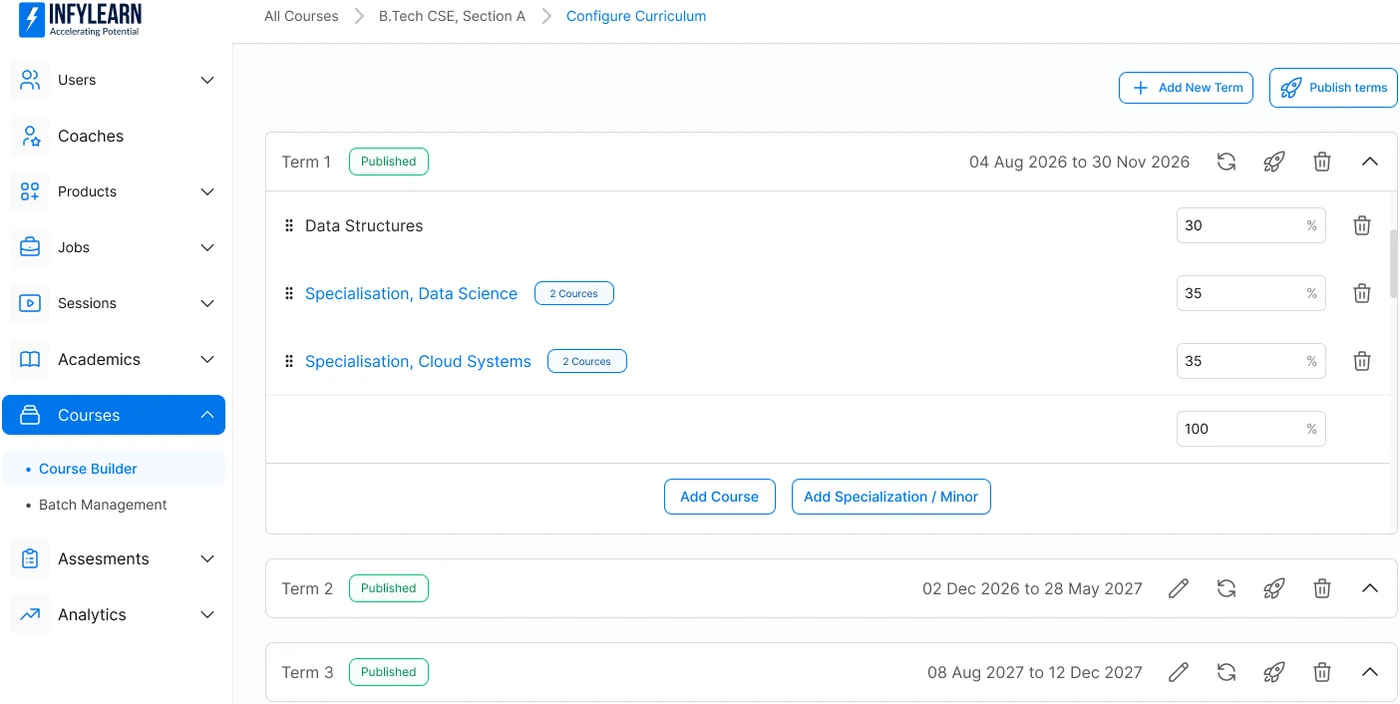Viewport: 1400px width, 704px height.
Task: Click Term 2 date range text
Action: [1032, 589]
